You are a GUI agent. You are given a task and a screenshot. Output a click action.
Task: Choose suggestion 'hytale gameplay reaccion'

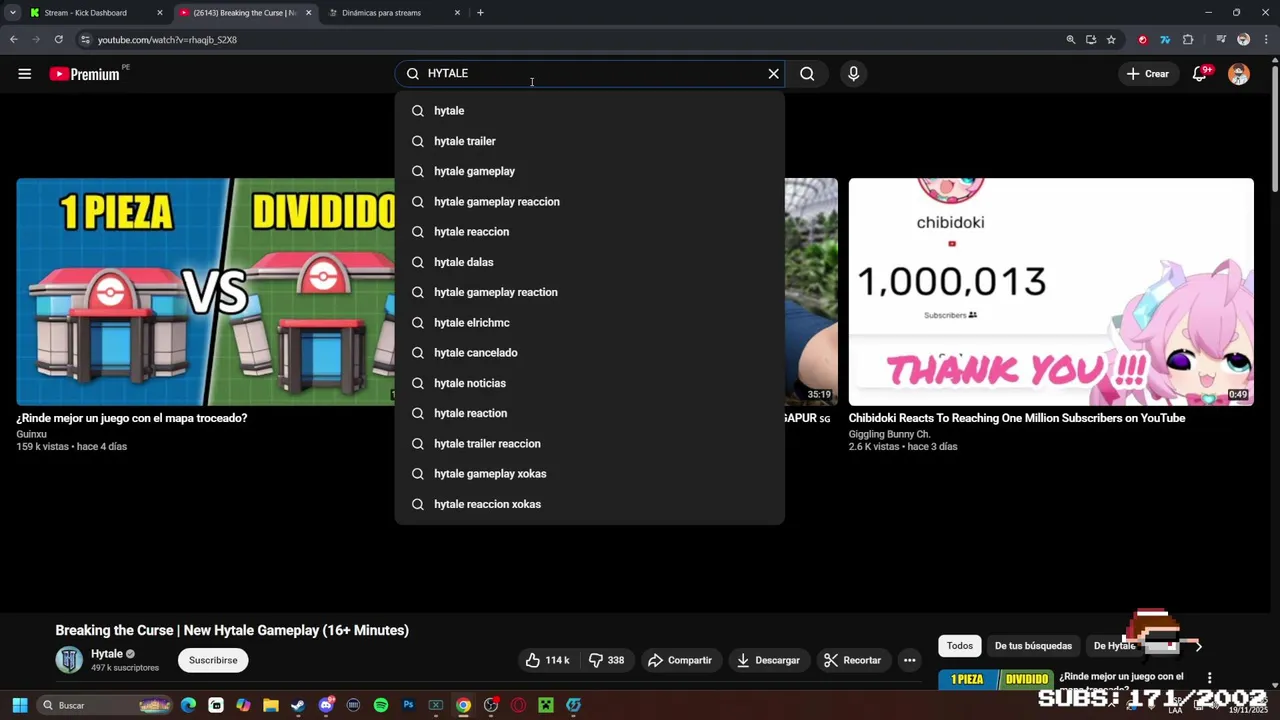tap(589, 202)
